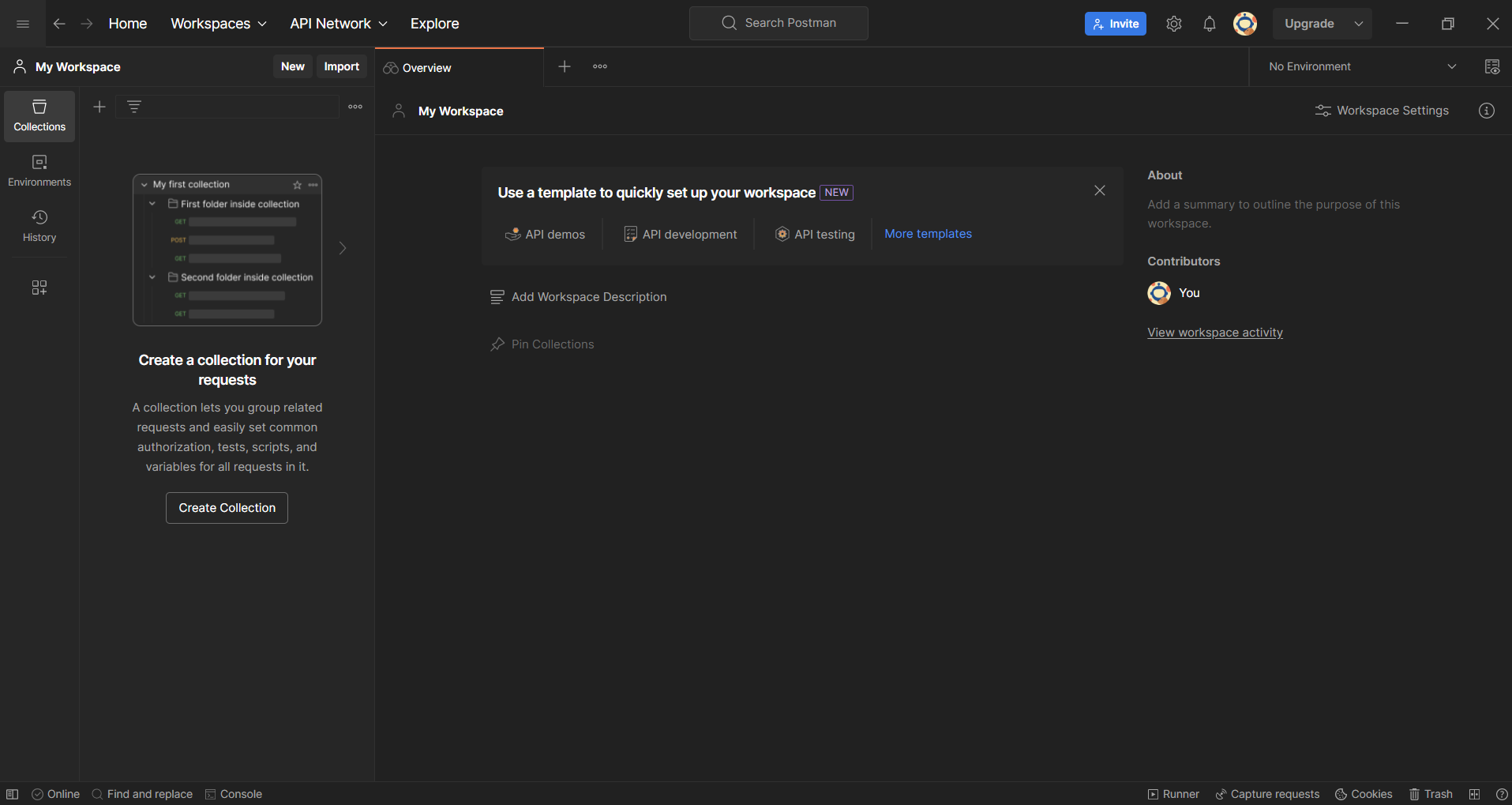Open More templates link

pos(929,234)
